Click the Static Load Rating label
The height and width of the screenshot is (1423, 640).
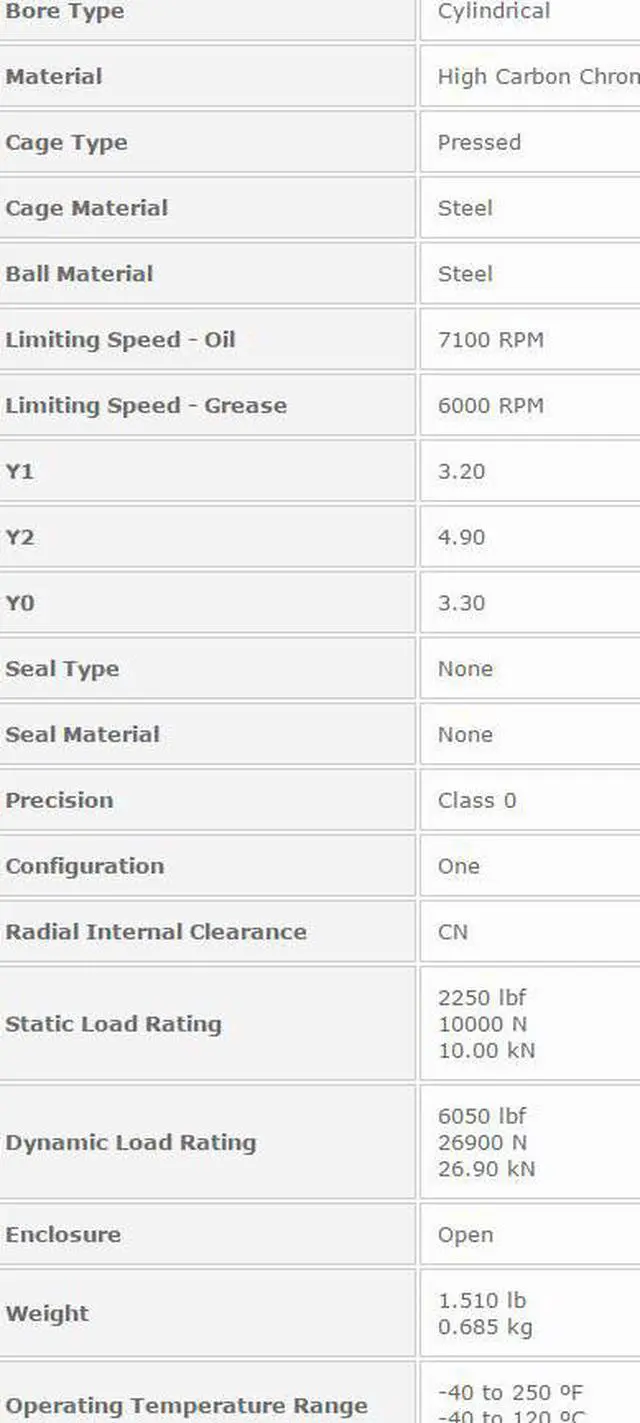[x=113, y=1024]
